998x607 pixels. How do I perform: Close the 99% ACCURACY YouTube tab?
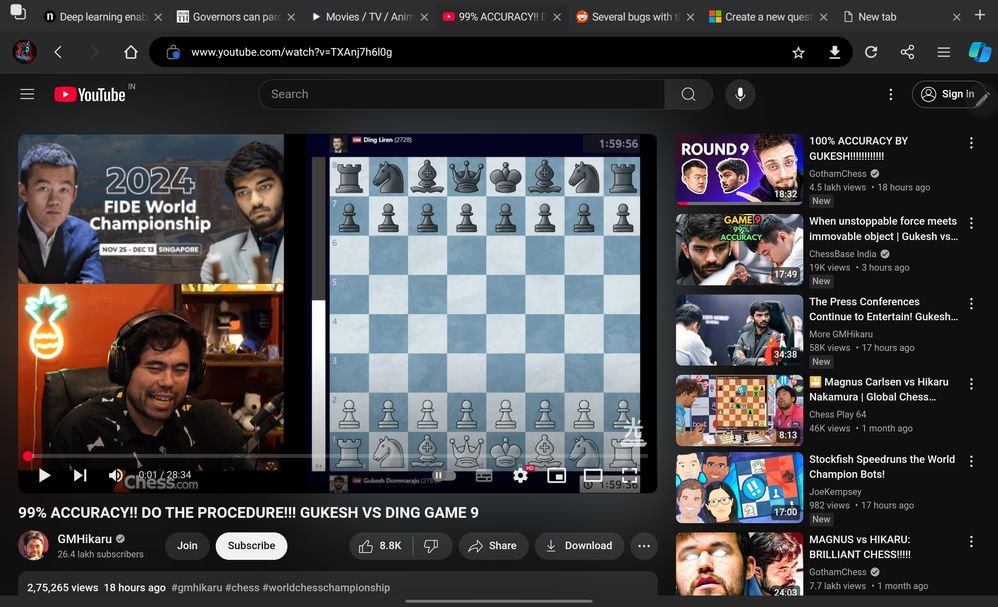tap(557, 17)
